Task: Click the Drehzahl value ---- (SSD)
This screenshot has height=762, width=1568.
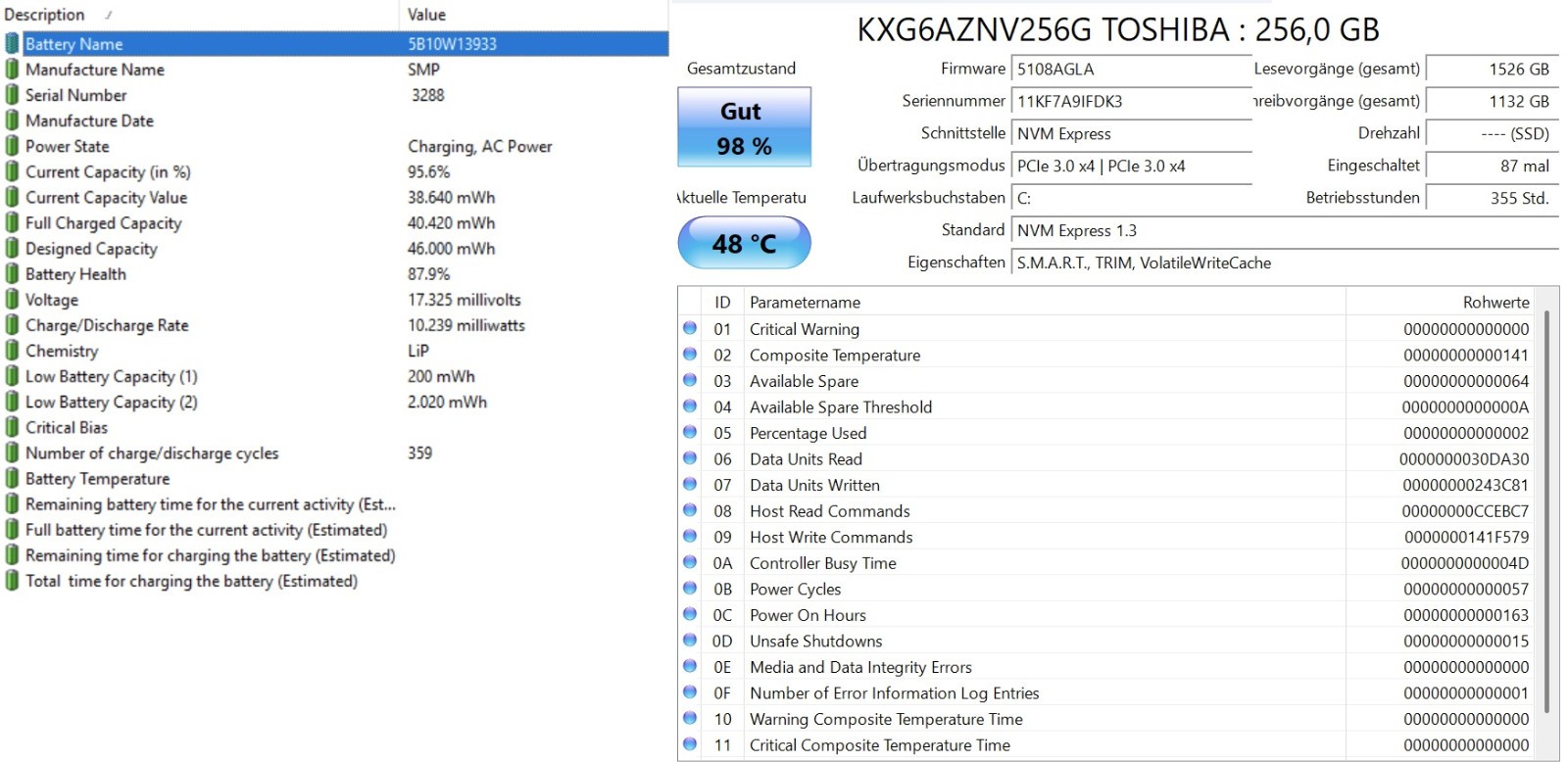Action: 1493,133
